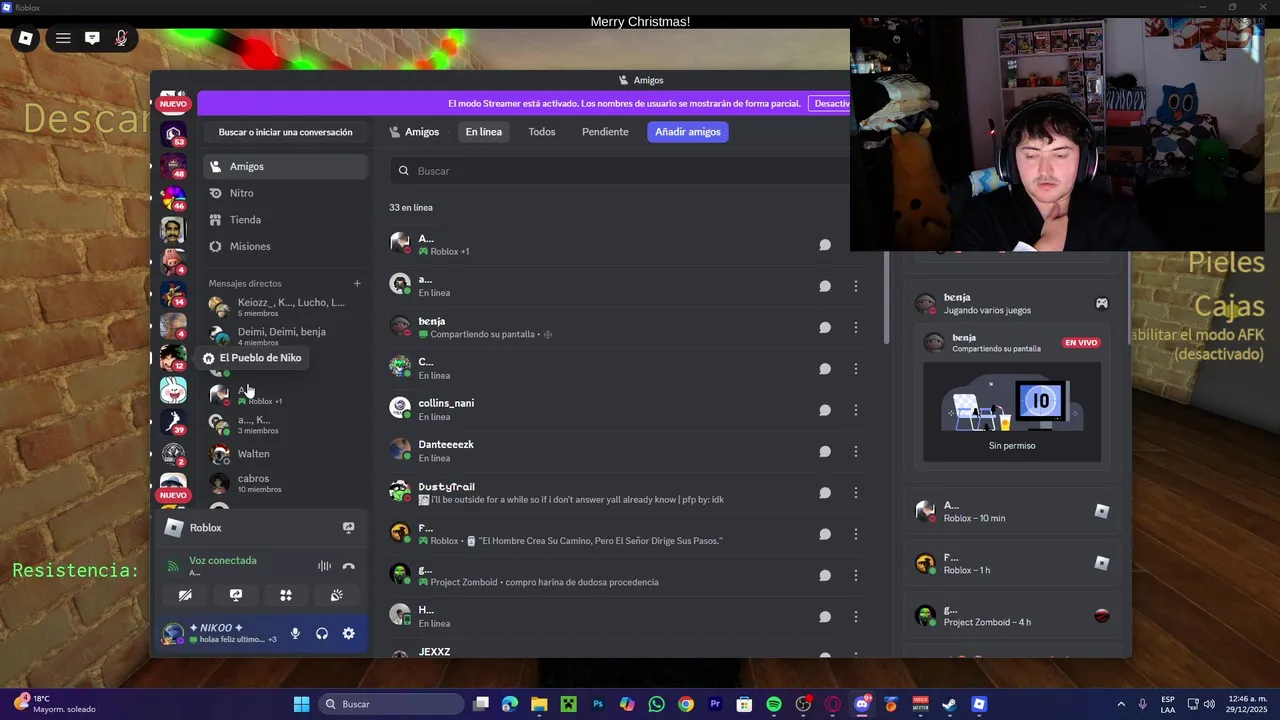Image resolution: width=1280 pixels, height=720 pixels.
Task: Open Walten direct message
Action: [x=285, y=454]
